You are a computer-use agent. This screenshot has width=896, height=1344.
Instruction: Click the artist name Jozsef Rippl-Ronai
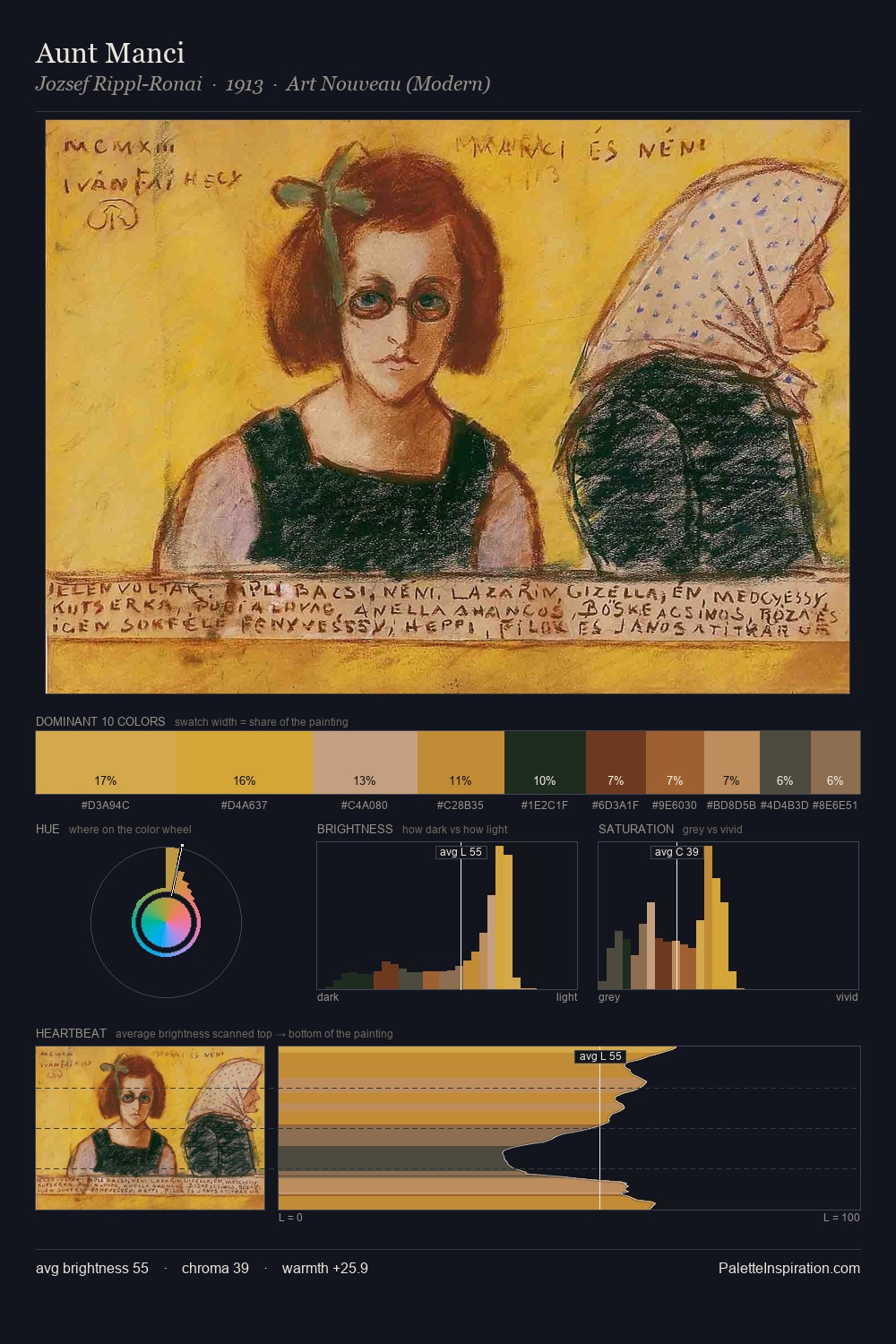click(x=119, y=84)
